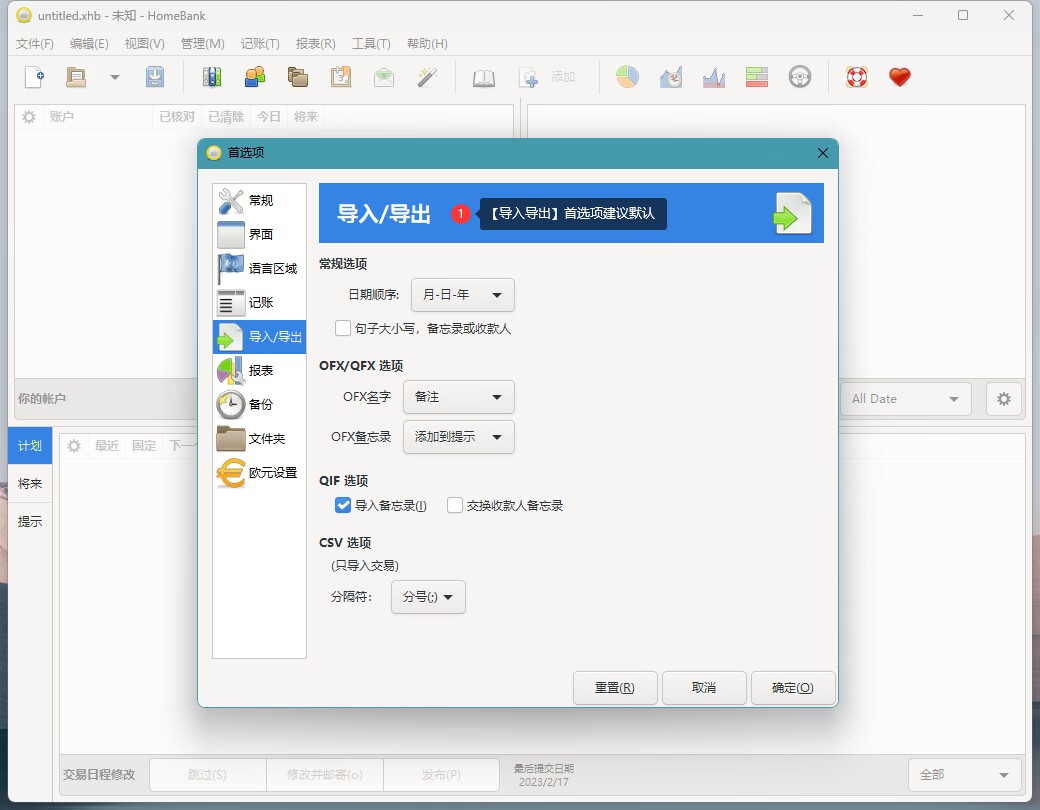Click the save file toolbar icon
Image resolution: width=1040 pixels, height=810 pixels.
[x=155, y=78]
